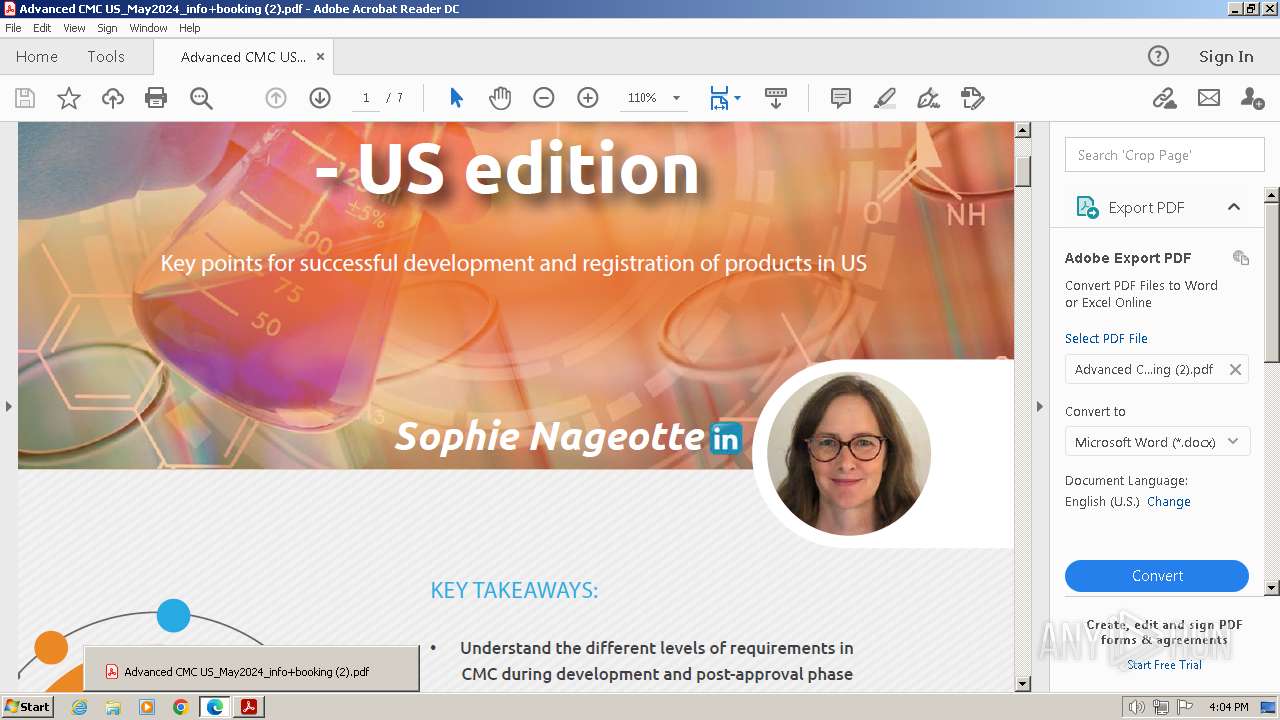Click document scrollbar down arrow
1280x720 pixels.
(x=1023, y=684)
